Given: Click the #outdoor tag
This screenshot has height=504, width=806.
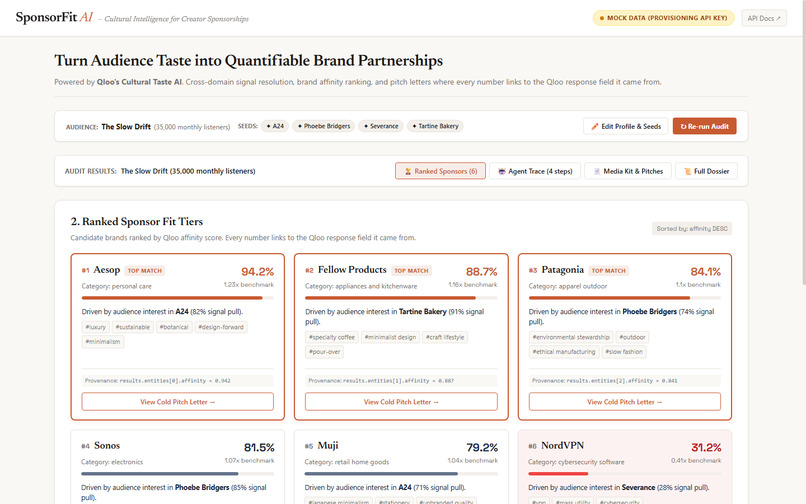Looking at the screenshot, I should (x=632, y=337).
